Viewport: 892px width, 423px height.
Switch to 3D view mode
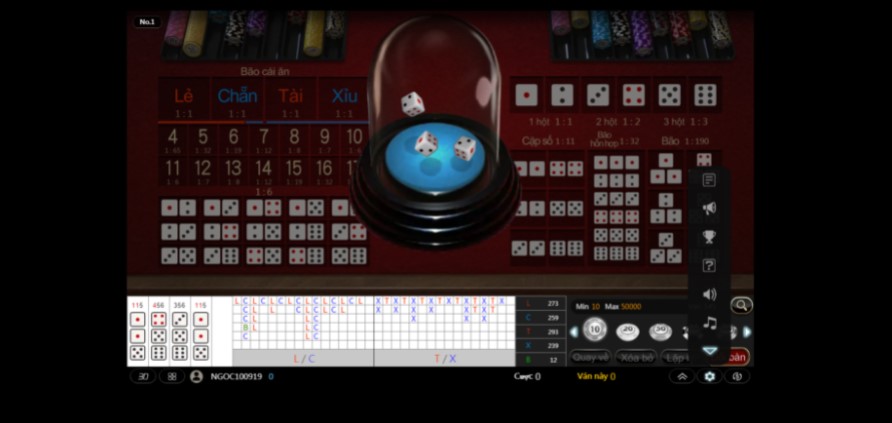pos(143,376)
